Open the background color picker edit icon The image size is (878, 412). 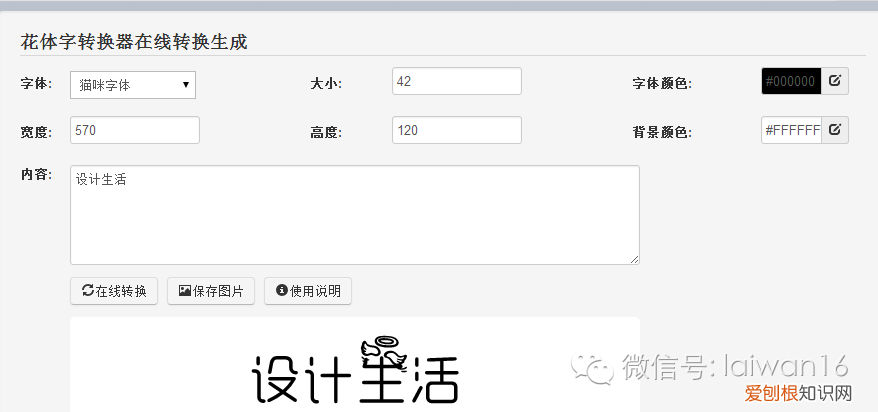pos(835,130)
